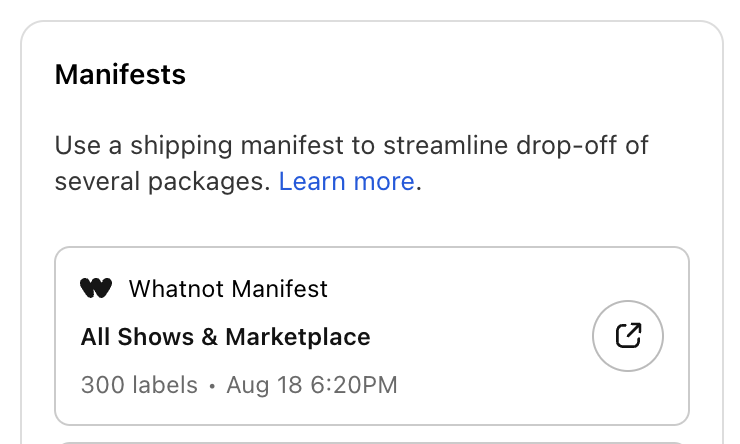Select the Whatnot Manifest label text

228,289
